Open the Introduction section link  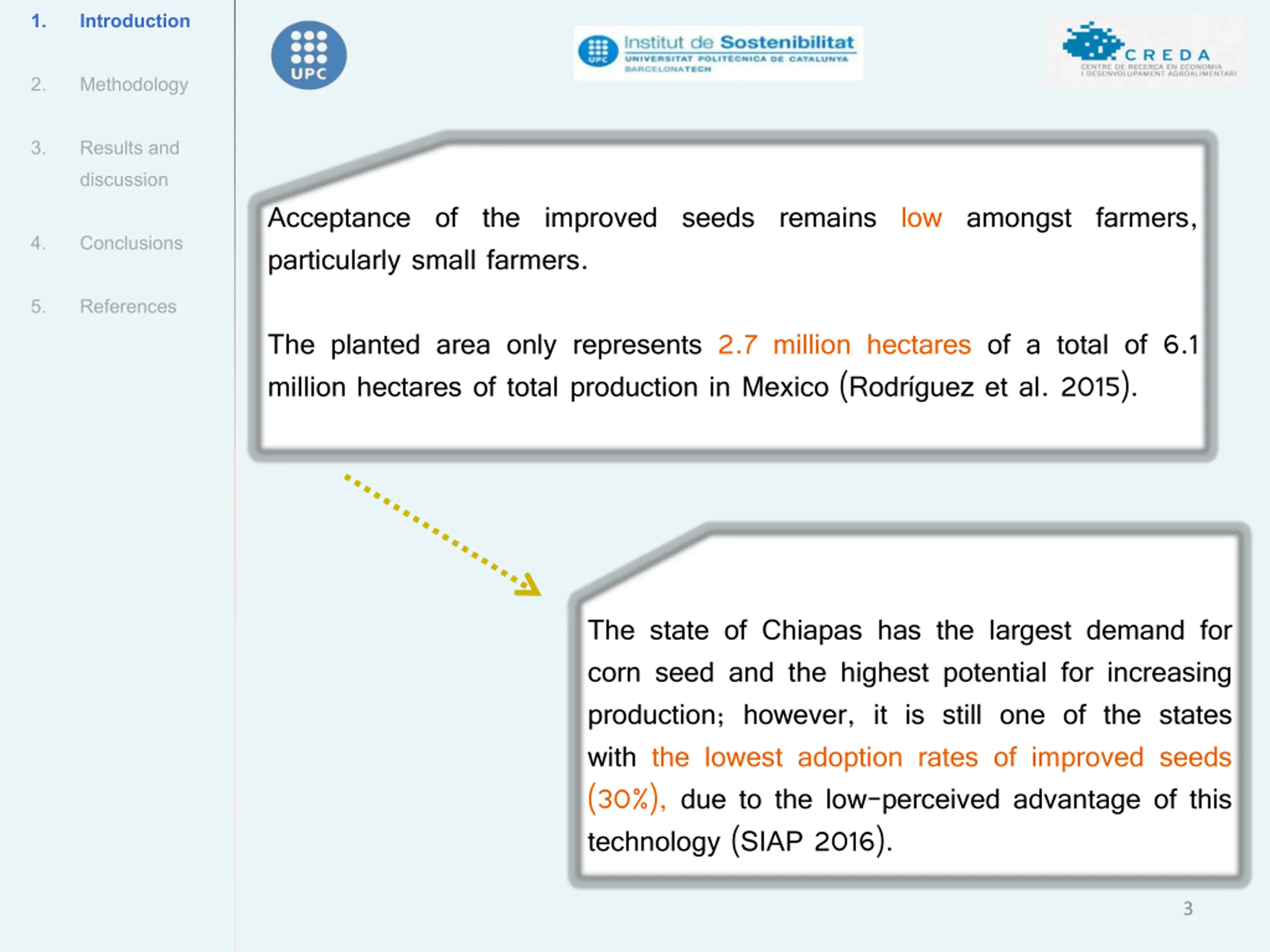pos(134,21)
